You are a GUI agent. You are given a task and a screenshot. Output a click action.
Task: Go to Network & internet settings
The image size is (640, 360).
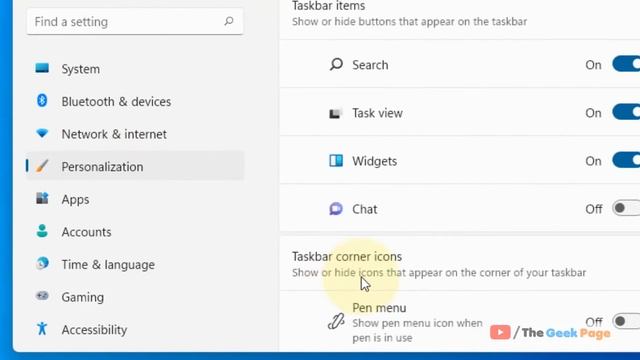click(x=135, y=134)
